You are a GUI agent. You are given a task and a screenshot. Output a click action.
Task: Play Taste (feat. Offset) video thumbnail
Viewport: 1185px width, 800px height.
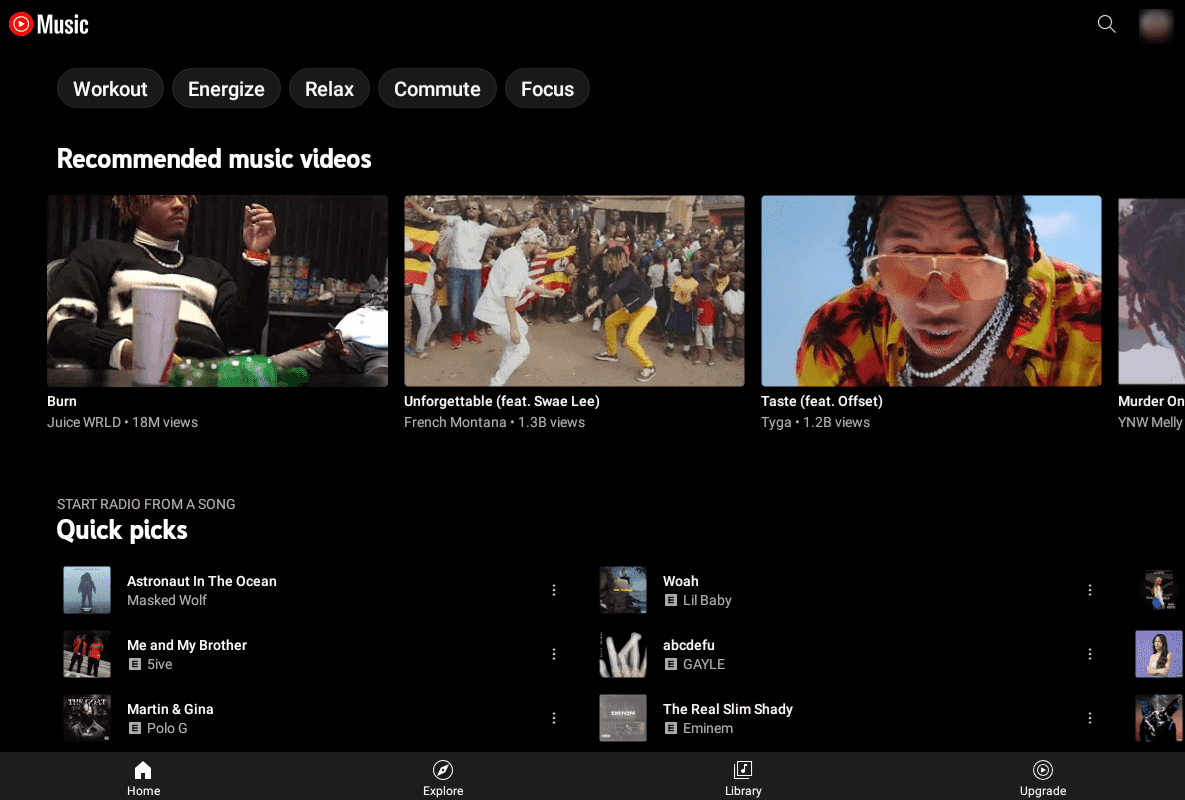tap(931, 291)
